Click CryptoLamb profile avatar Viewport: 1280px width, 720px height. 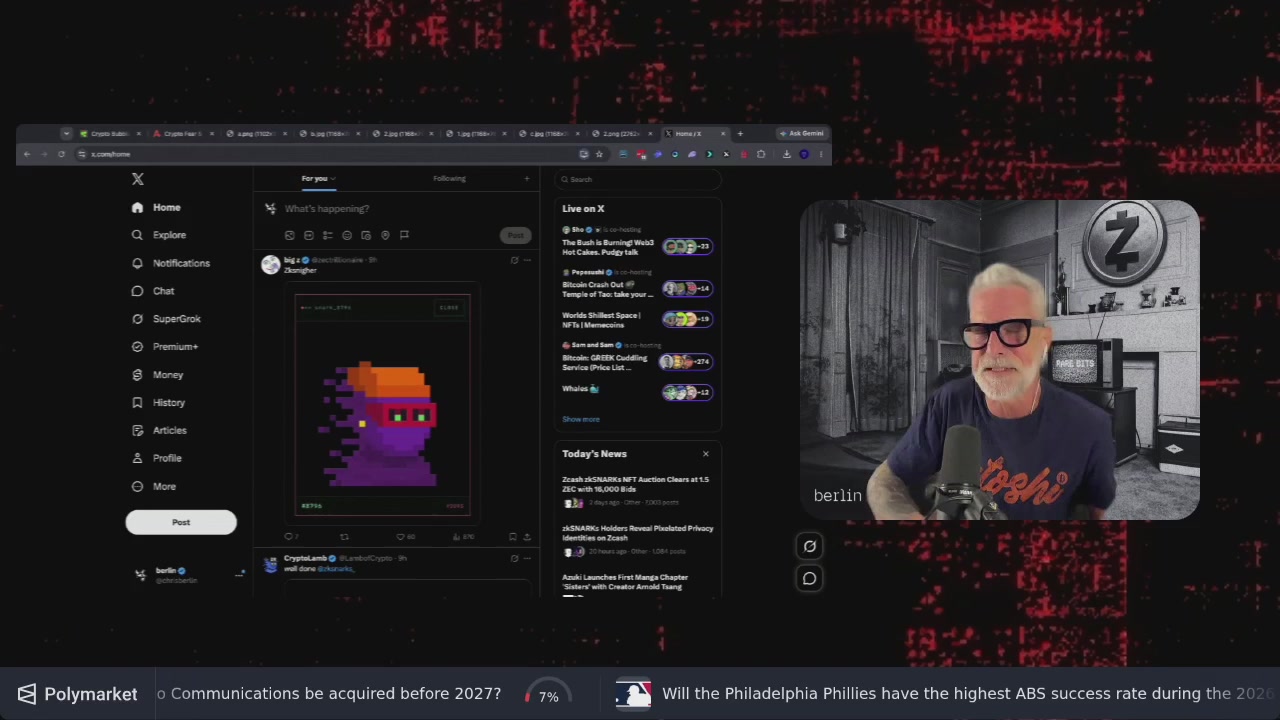point(270,566)
